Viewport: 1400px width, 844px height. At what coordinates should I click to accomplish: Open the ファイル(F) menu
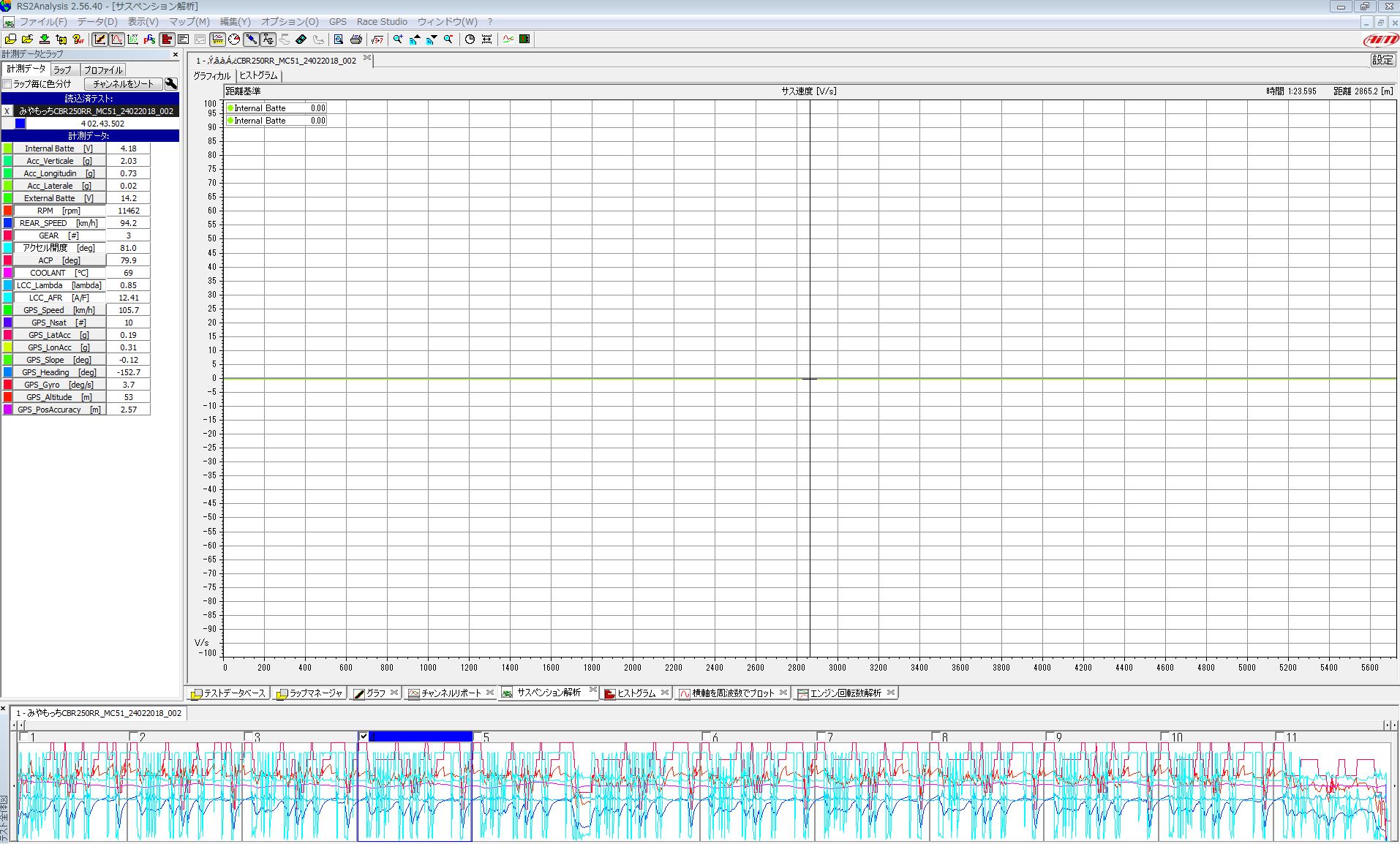[43, 22]
